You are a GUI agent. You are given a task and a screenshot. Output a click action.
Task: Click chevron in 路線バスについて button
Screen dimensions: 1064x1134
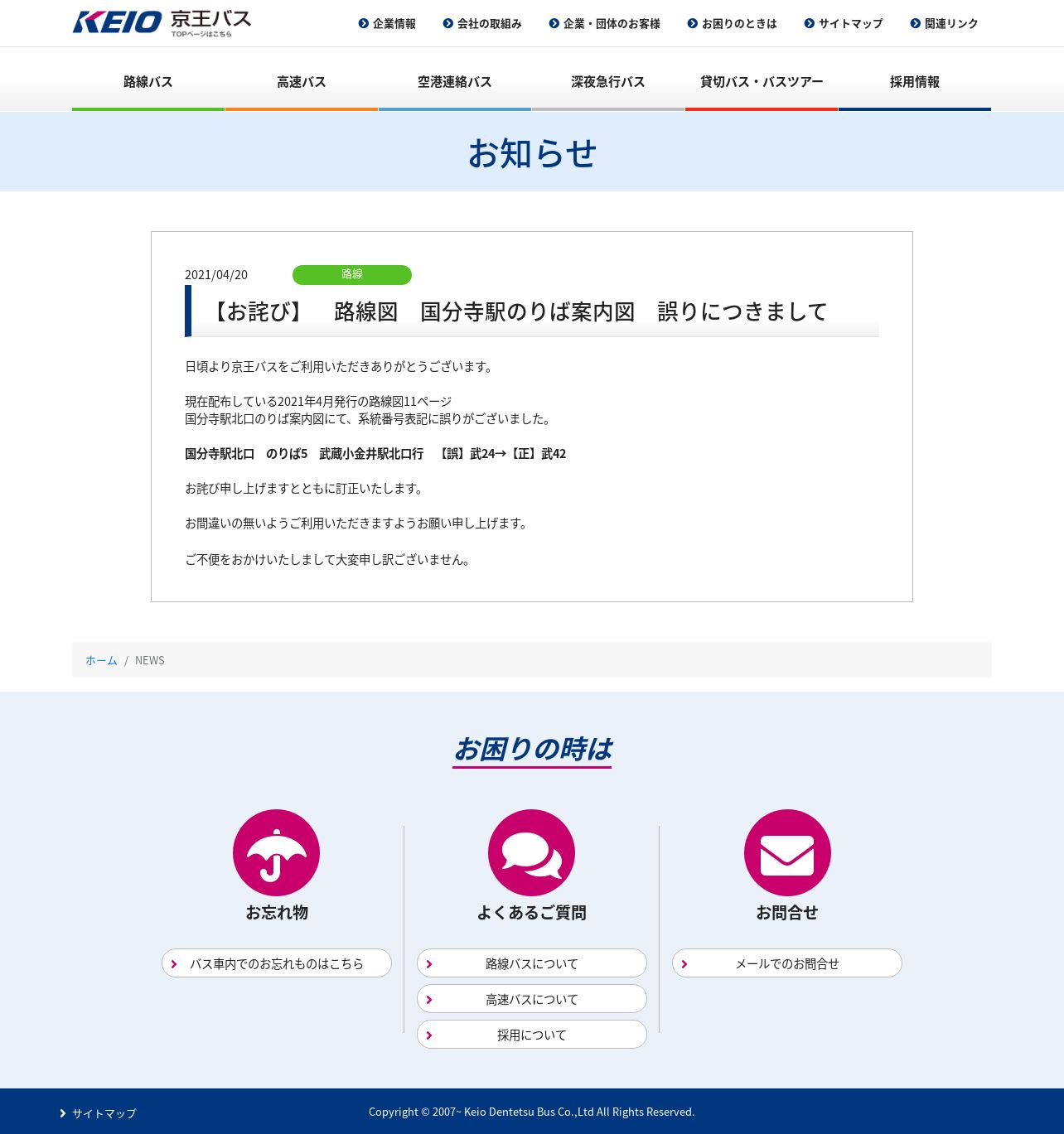tap(429, 964)
